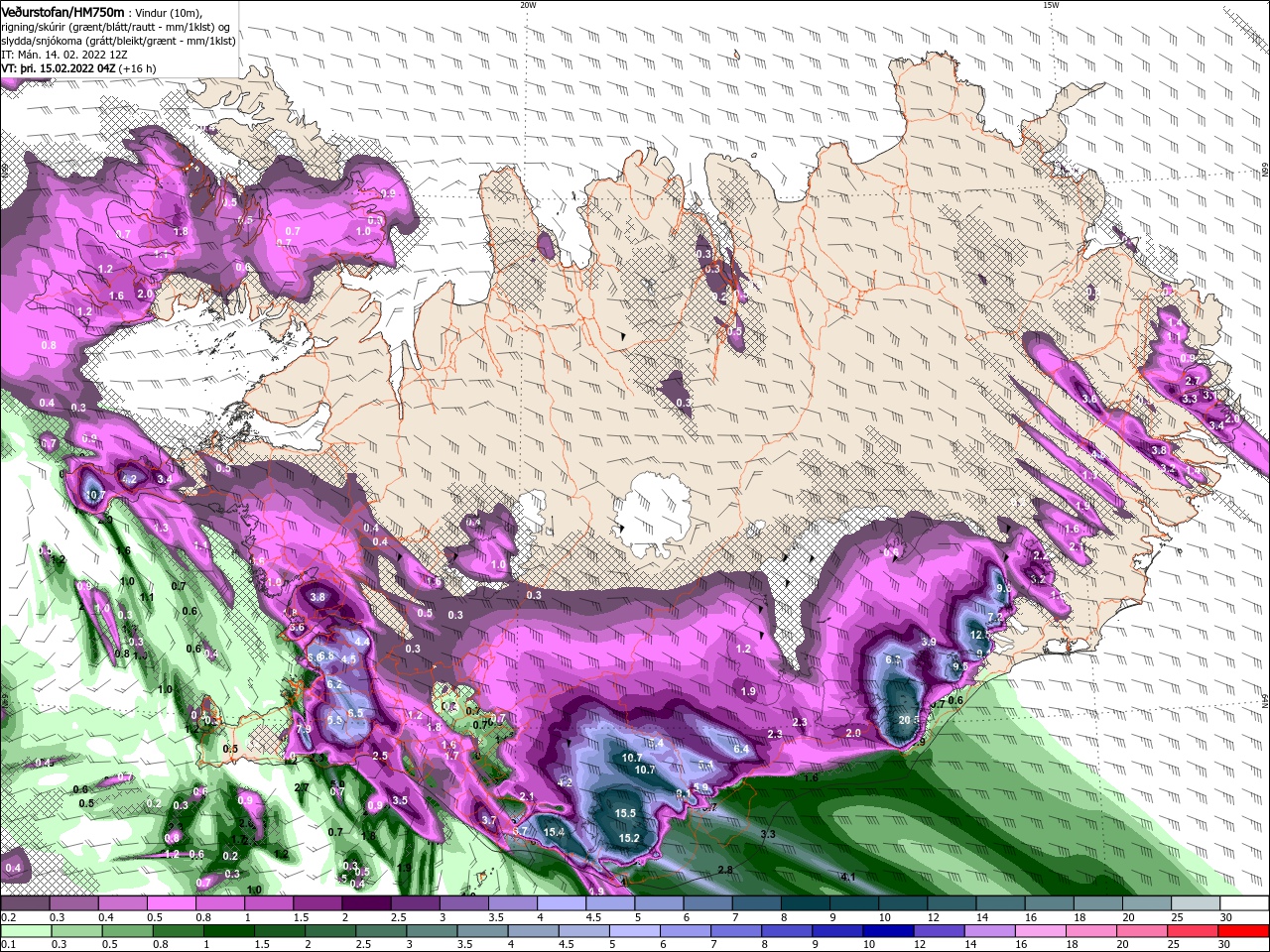The image size is (1270, 952).
Task: Click the 15.4 precipitation value on the map
Action: coord(555,832)
